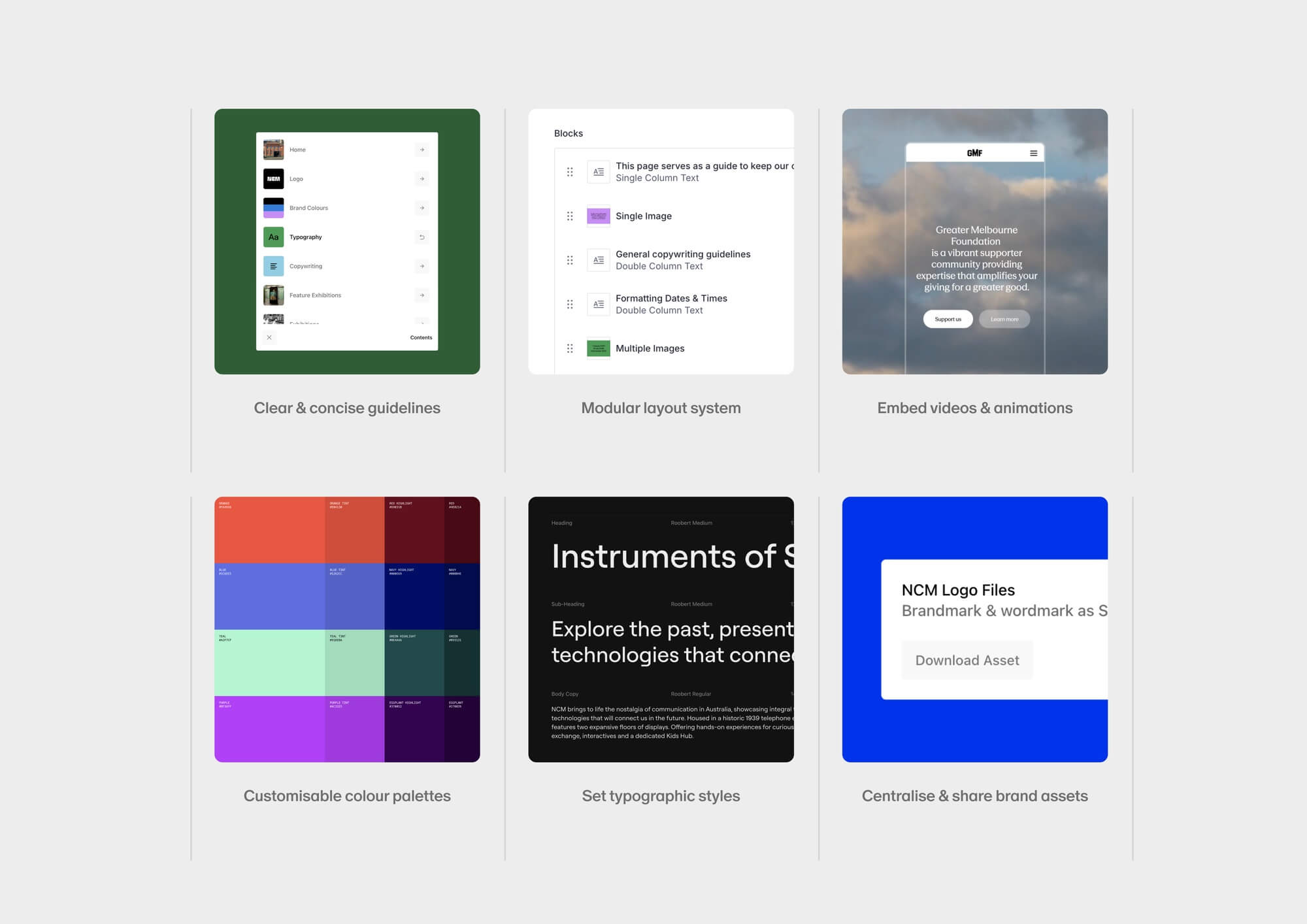Open the NCM Logo thumbnail icon
This screenshot has width=1307, height=924.
[x=273, y=178]
